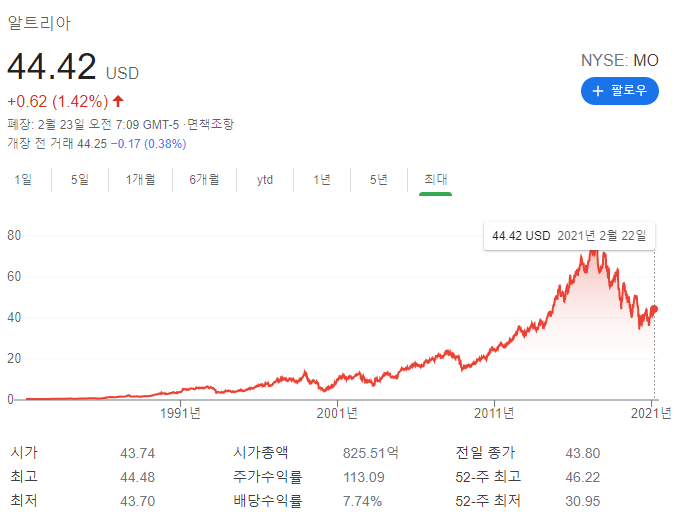Click the 44.42 main price value
The width and height of the screenshot is (687, 524).
[52, 67]
